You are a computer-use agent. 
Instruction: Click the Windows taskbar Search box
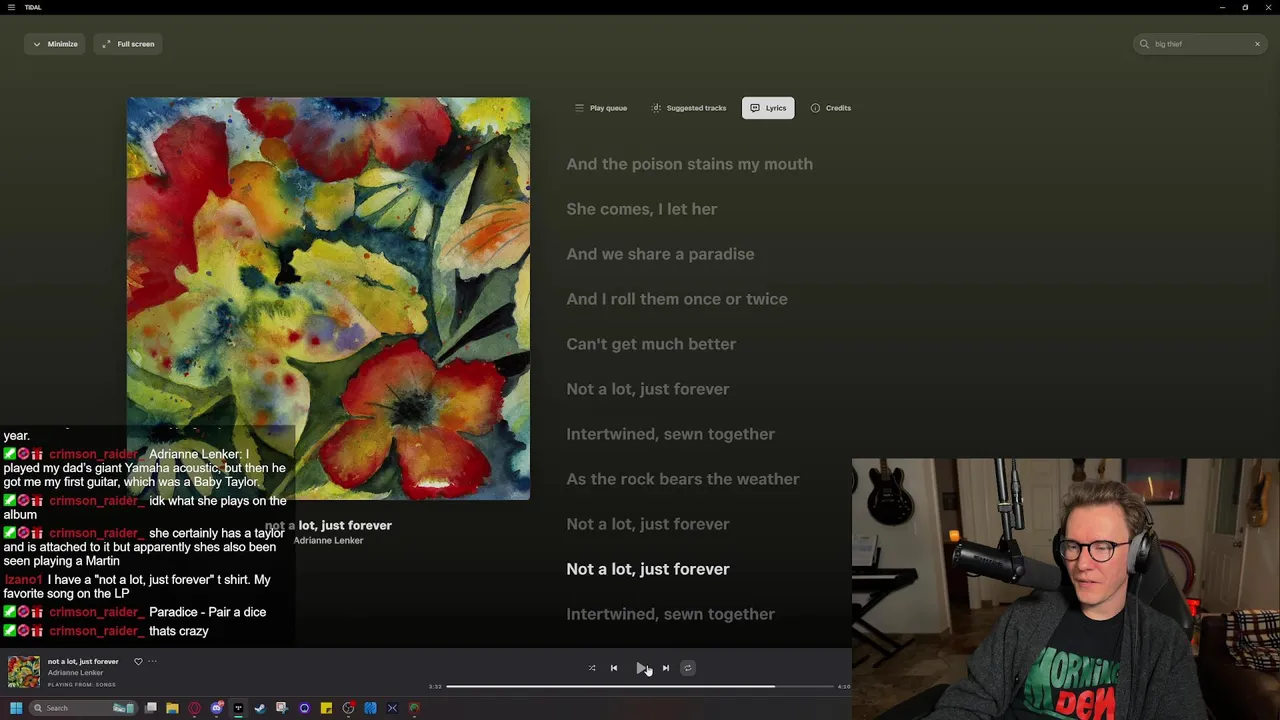(x=82, y=708)
